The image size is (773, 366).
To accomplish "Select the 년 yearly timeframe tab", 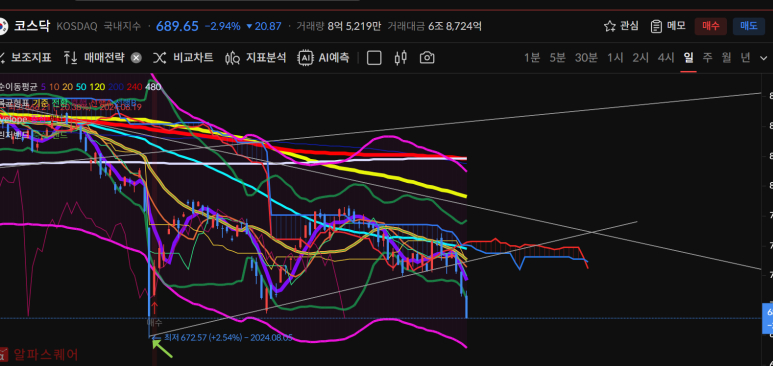I will (745, 58).
